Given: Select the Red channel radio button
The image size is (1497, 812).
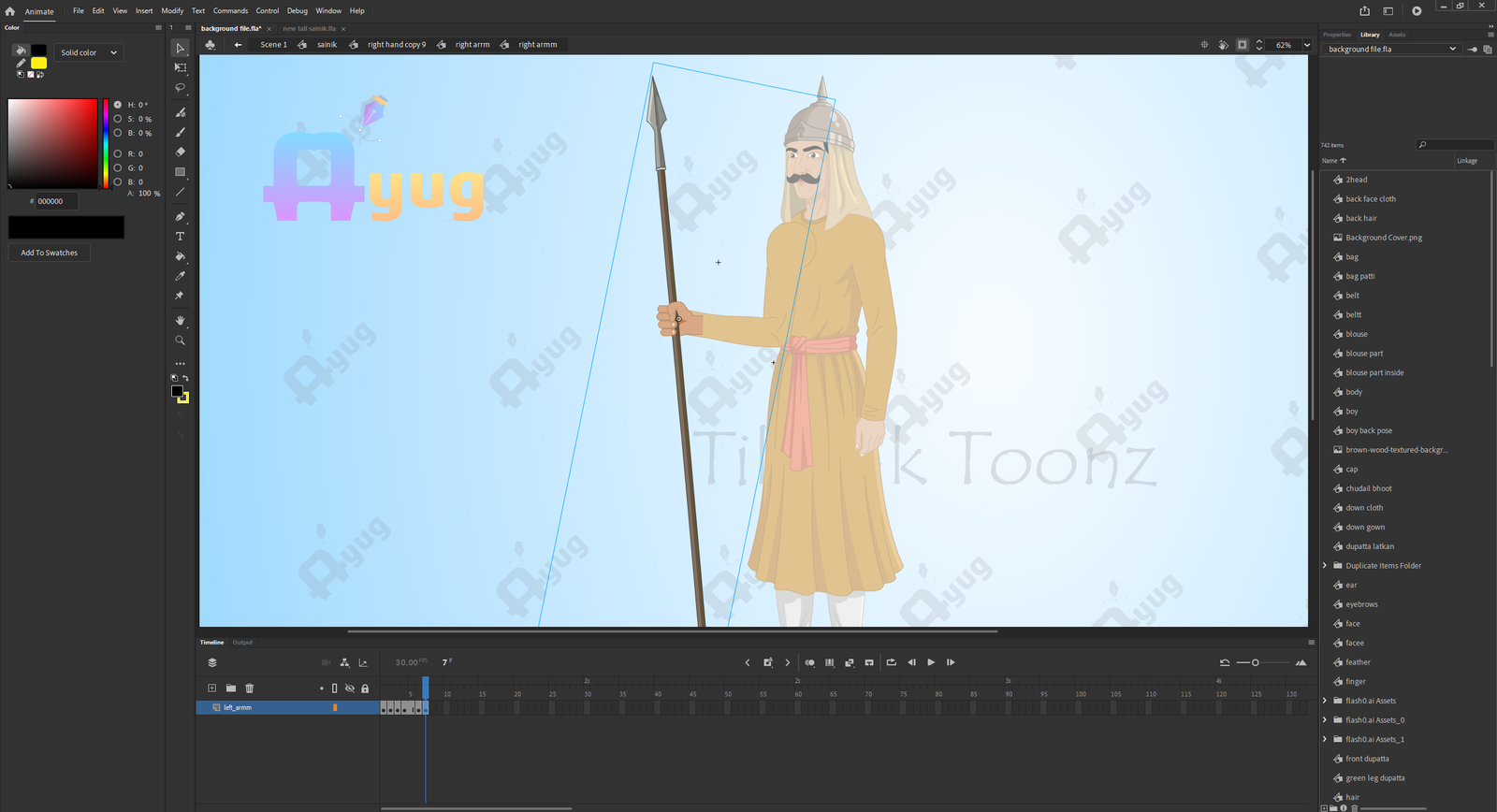Looking at the screenshot, I should tap(118, 153).
